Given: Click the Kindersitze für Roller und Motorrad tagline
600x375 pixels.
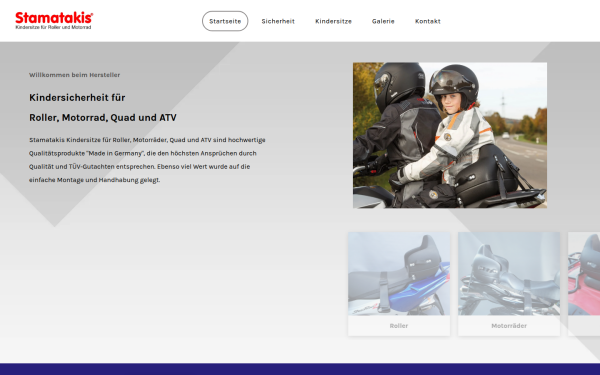Looking at the screenshot, I should tap(53, 28).
